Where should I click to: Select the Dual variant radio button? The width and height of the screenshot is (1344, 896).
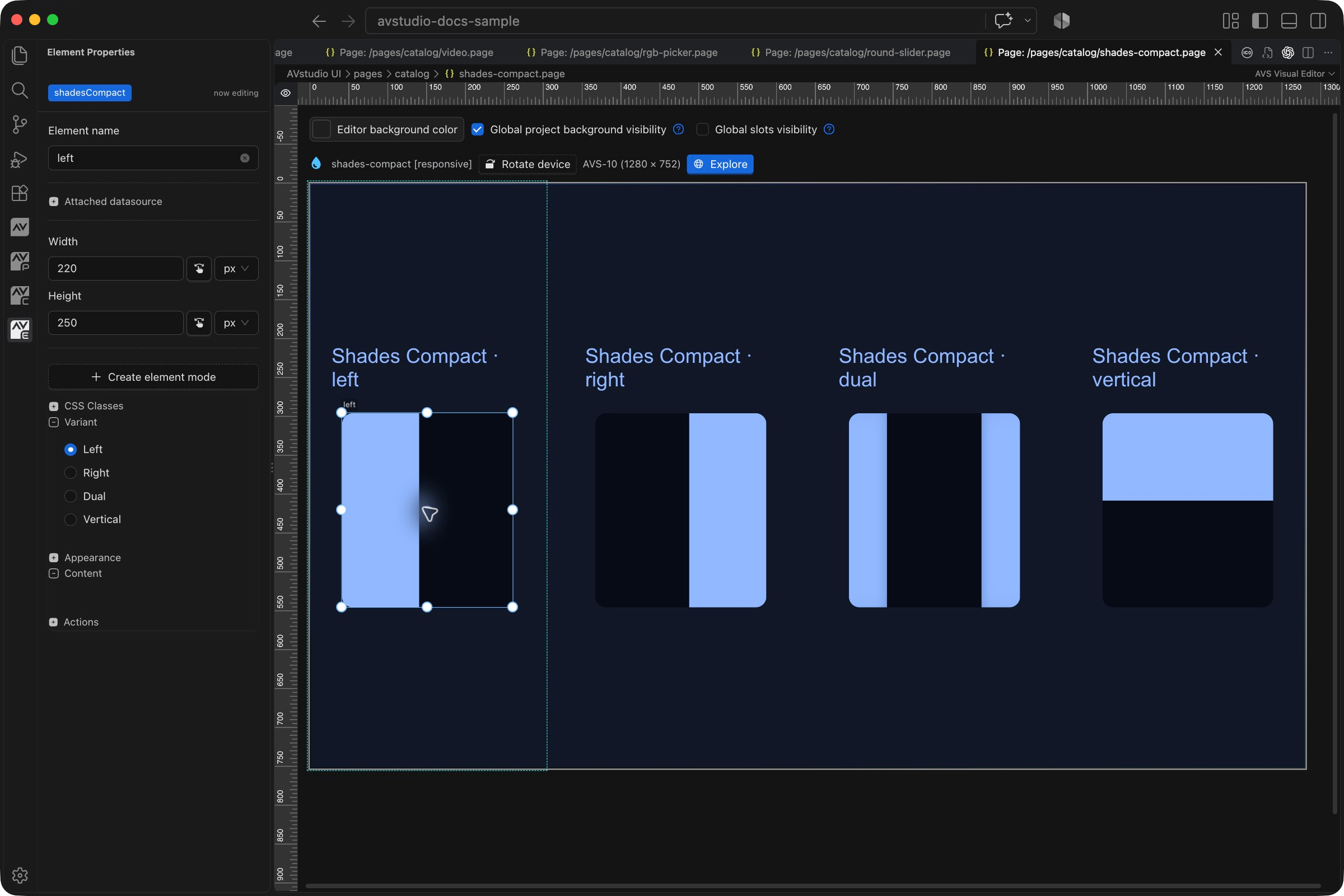(x=71, y=496)
